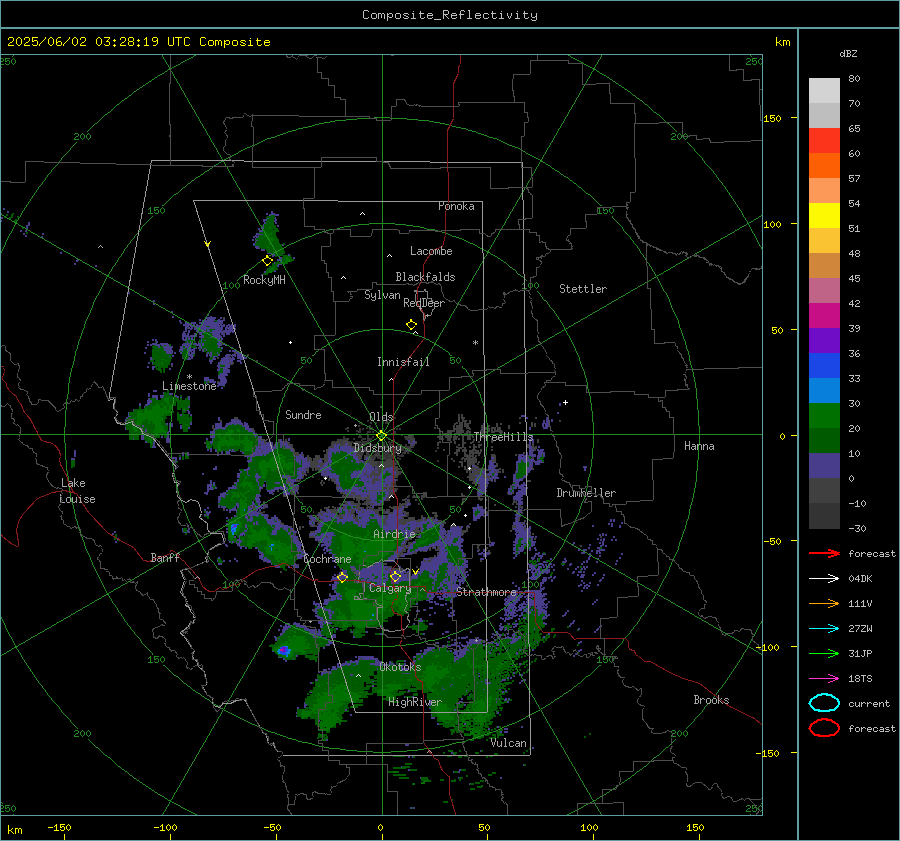Click the Sylvan label
The image size is (900, 841).
click(382, 295)
